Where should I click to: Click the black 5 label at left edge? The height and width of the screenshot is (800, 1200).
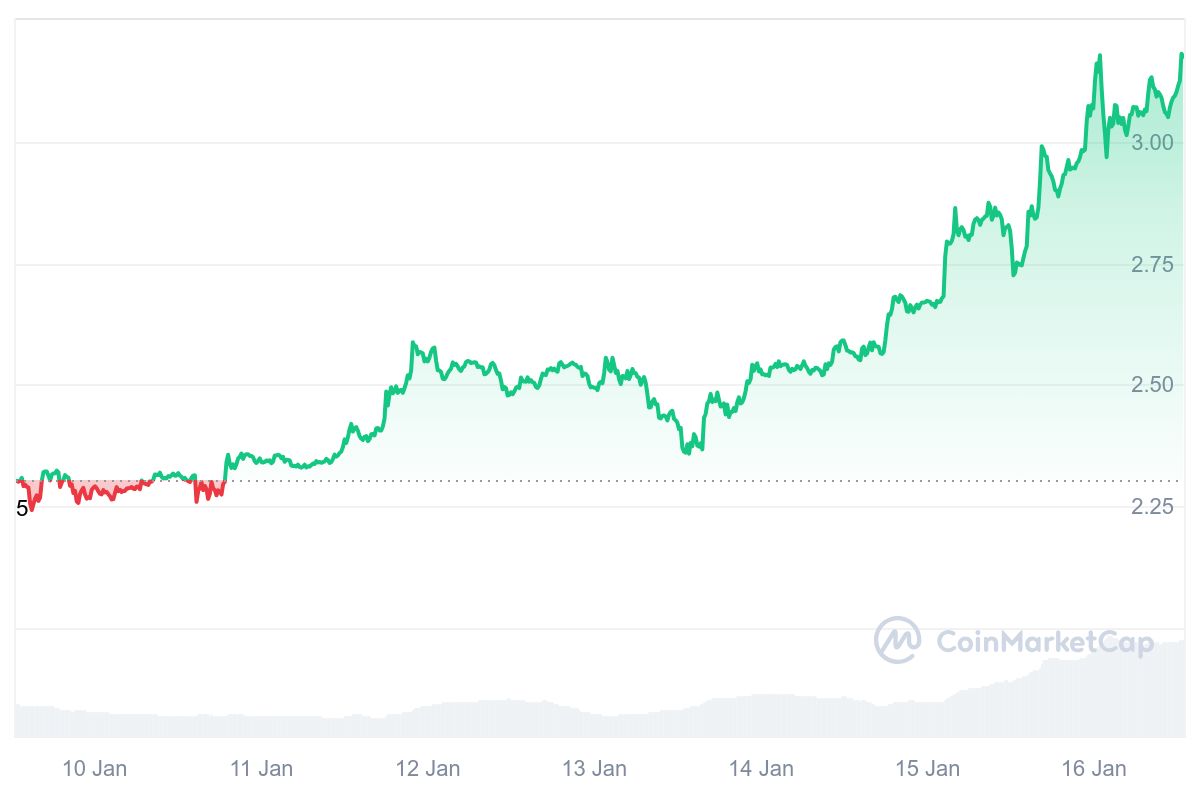click(x=22, y=509)
